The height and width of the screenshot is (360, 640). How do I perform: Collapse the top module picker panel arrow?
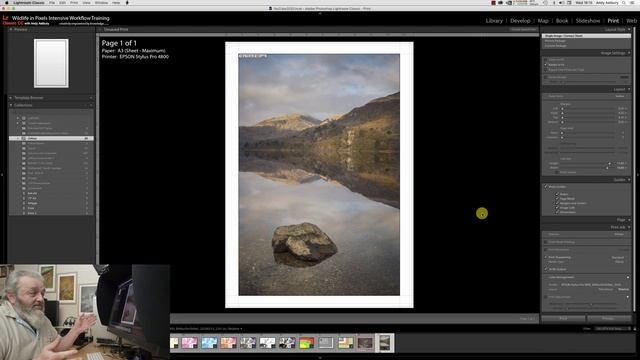320,13
